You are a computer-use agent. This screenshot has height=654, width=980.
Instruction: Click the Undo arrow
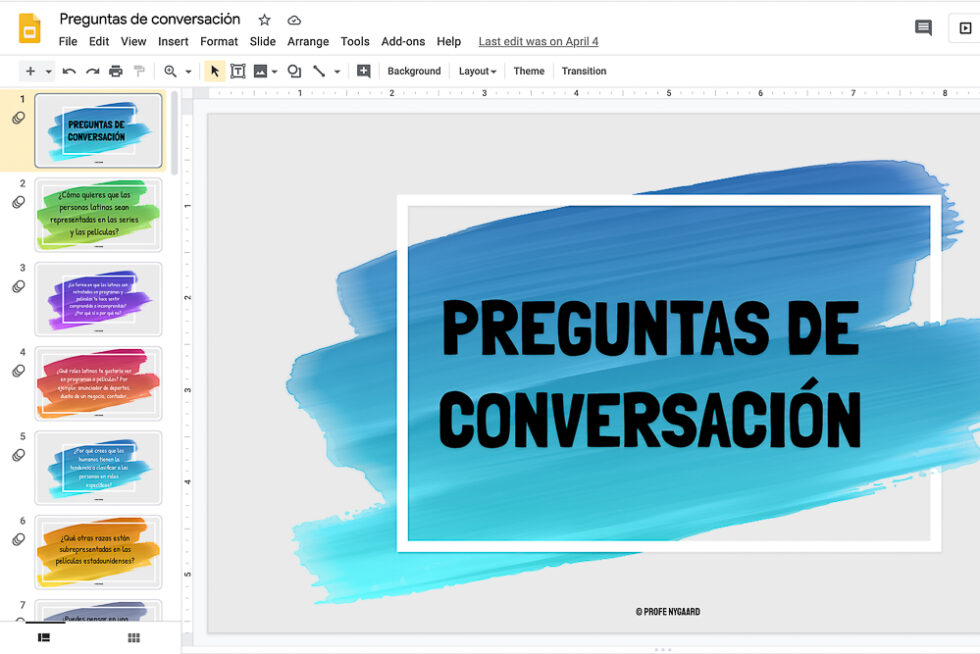69,71
